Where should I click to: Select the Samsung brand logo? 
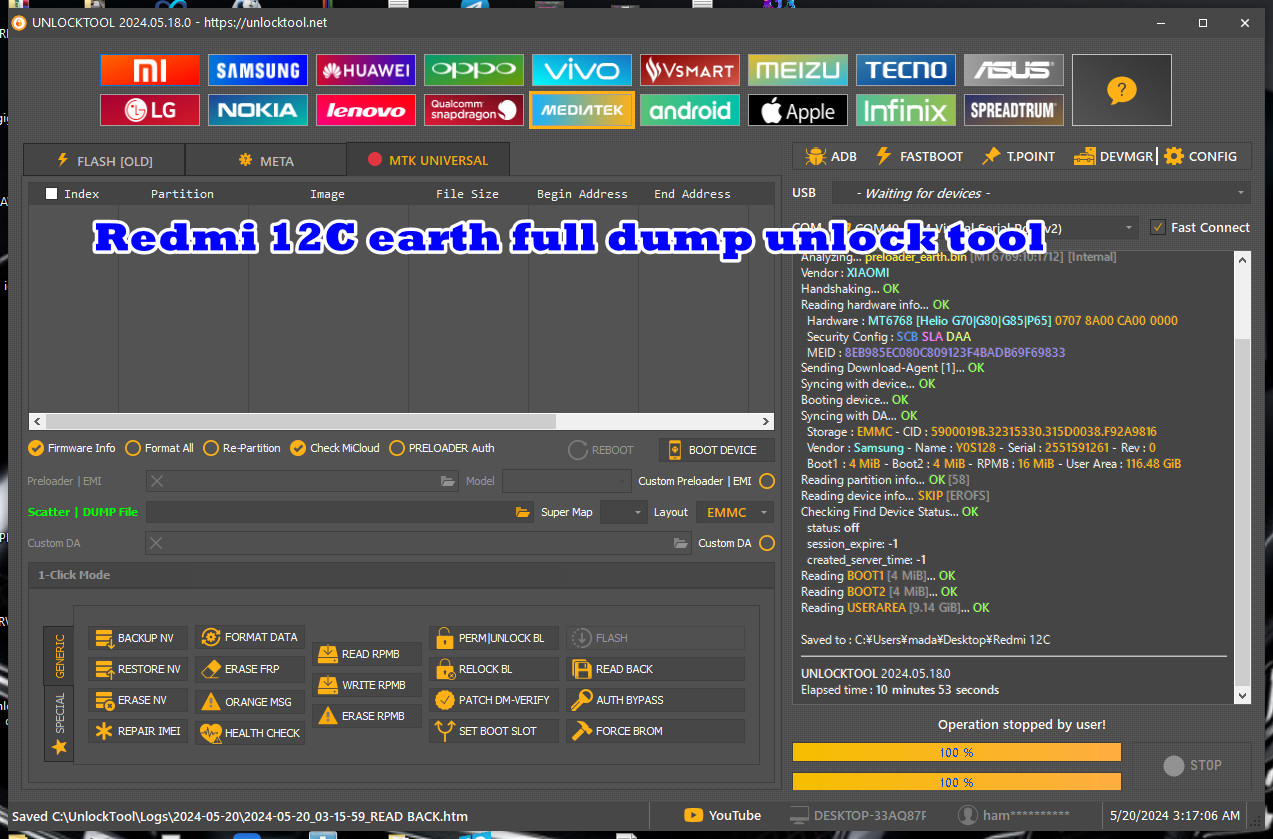[x=258, y=70]
